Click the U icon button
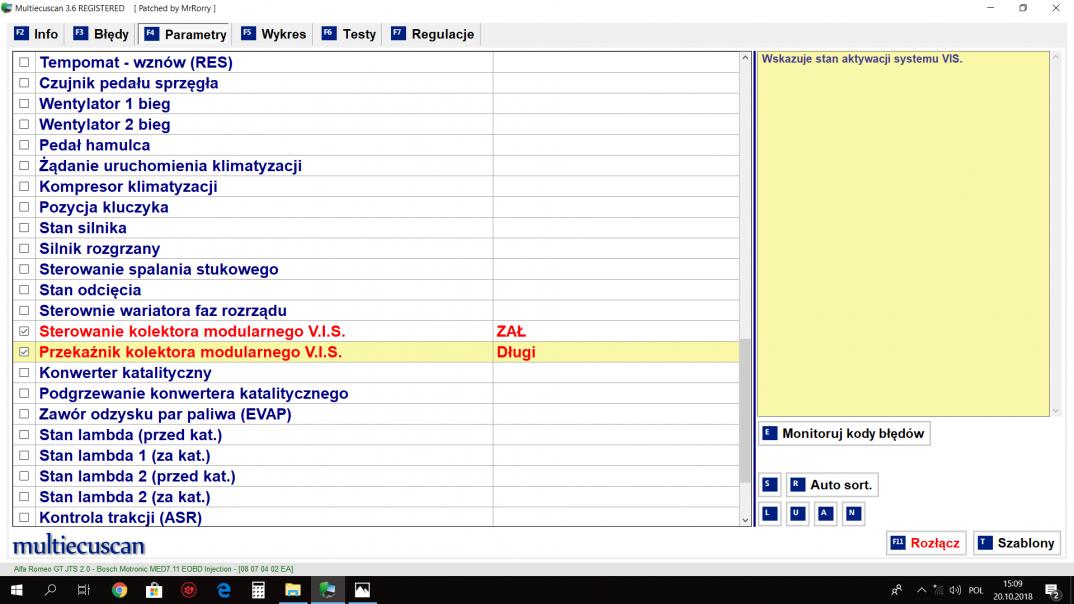The image size is (1074, 604). tap(797, 514)
